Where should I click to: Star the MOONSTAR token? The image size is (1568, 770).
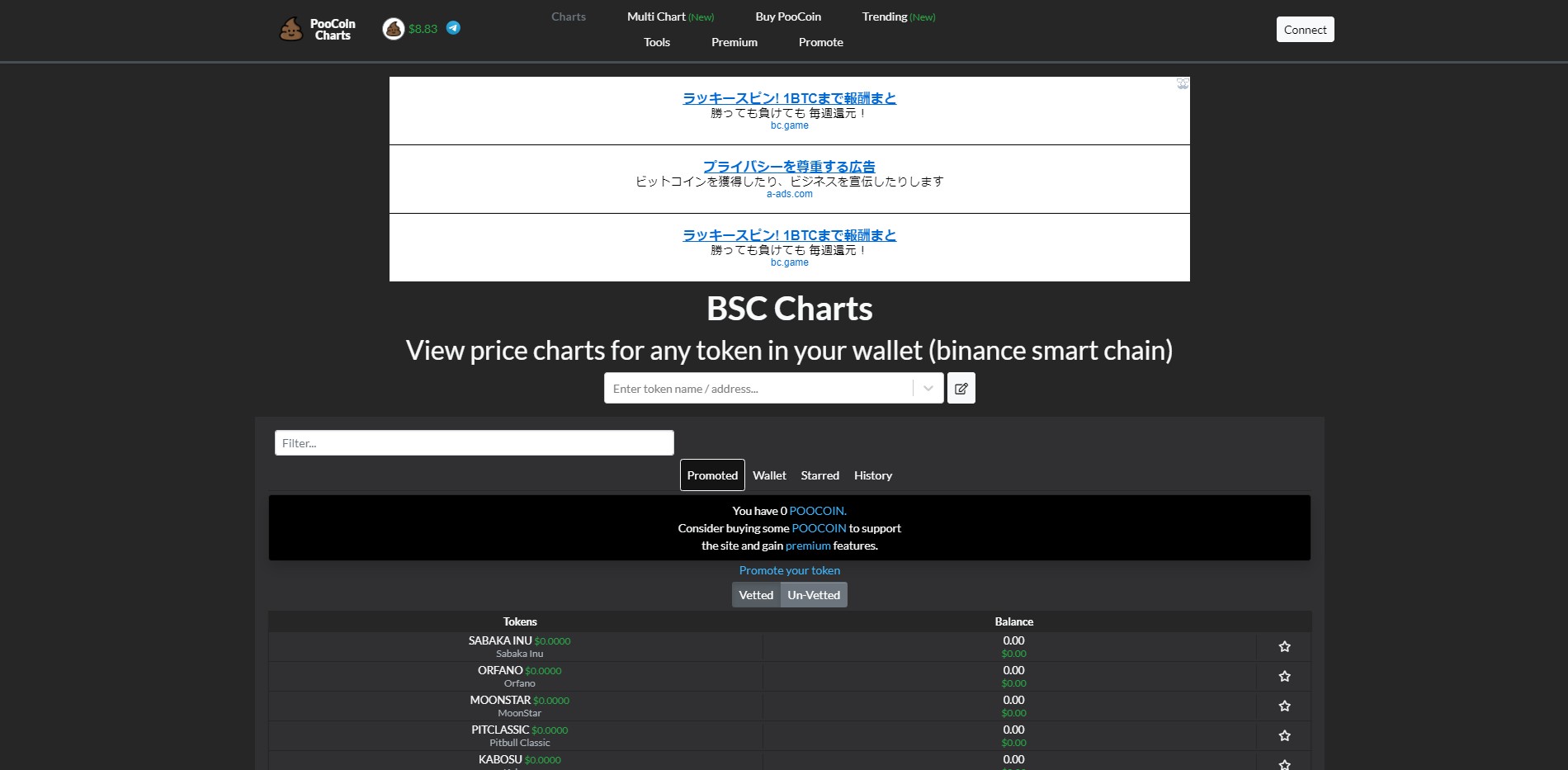click(x=1284, y=706)
